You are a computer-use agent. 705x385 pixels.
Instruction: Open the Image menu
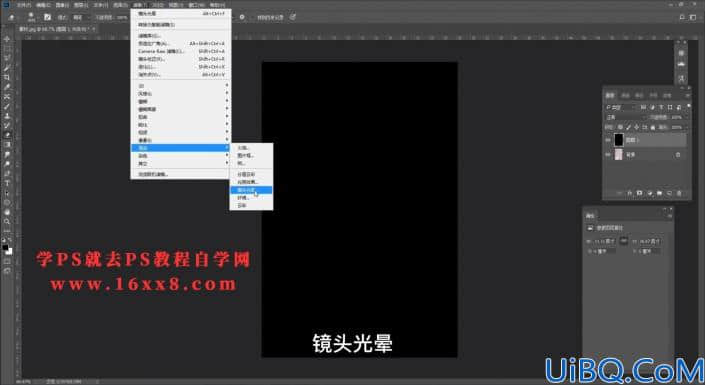click(x=62, y=5)
